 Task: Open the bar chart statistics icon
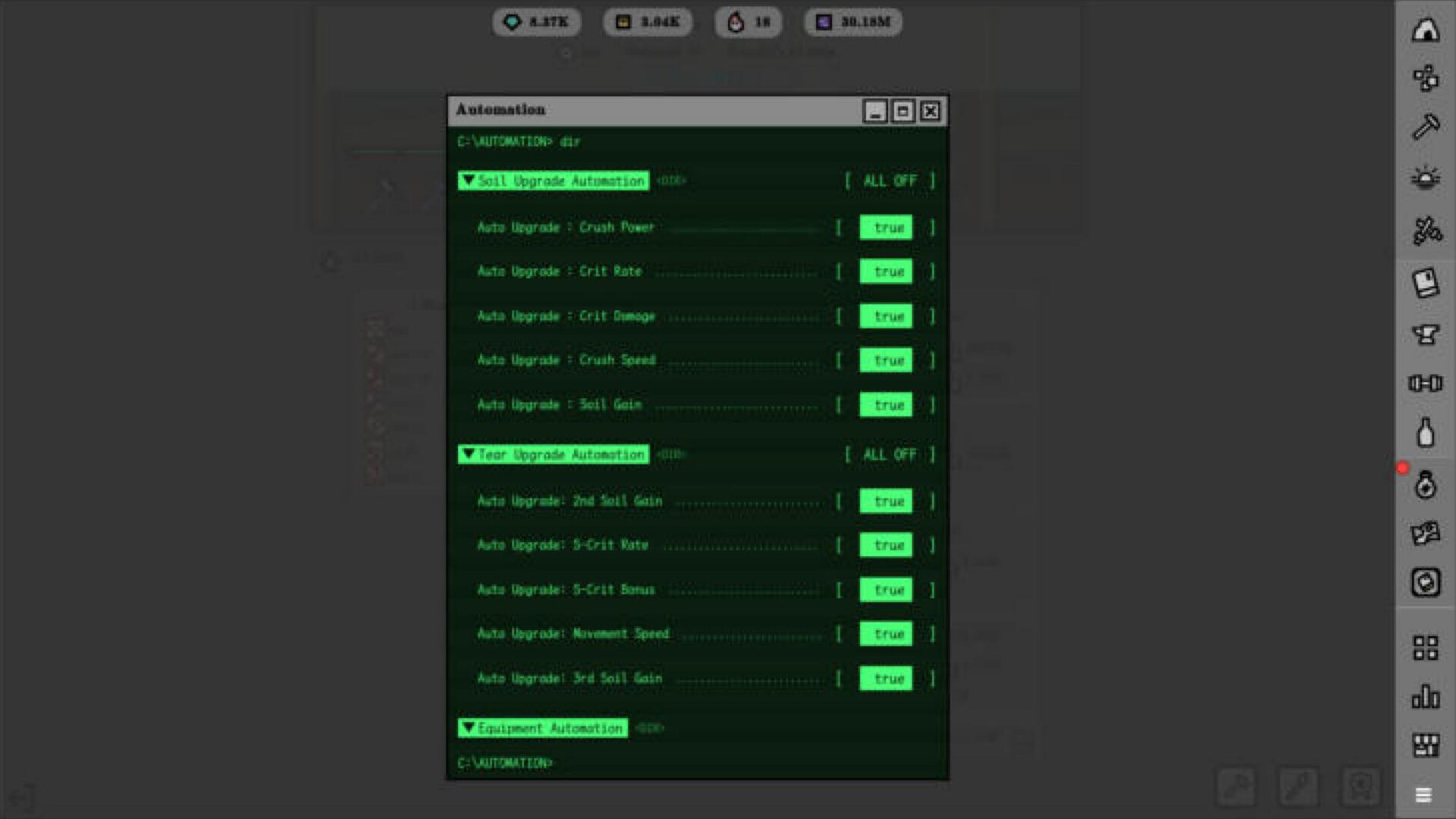click(x=1426, y=696)
